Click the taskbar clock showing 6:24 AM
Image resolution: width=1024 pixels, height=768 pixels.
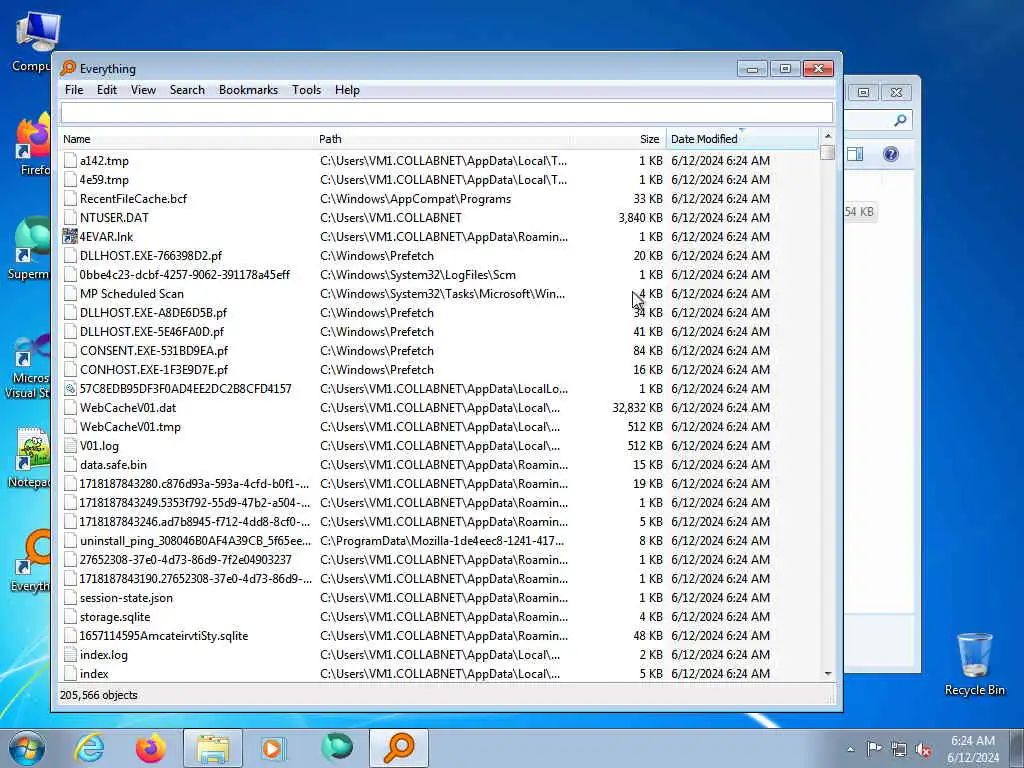(973, 749)
